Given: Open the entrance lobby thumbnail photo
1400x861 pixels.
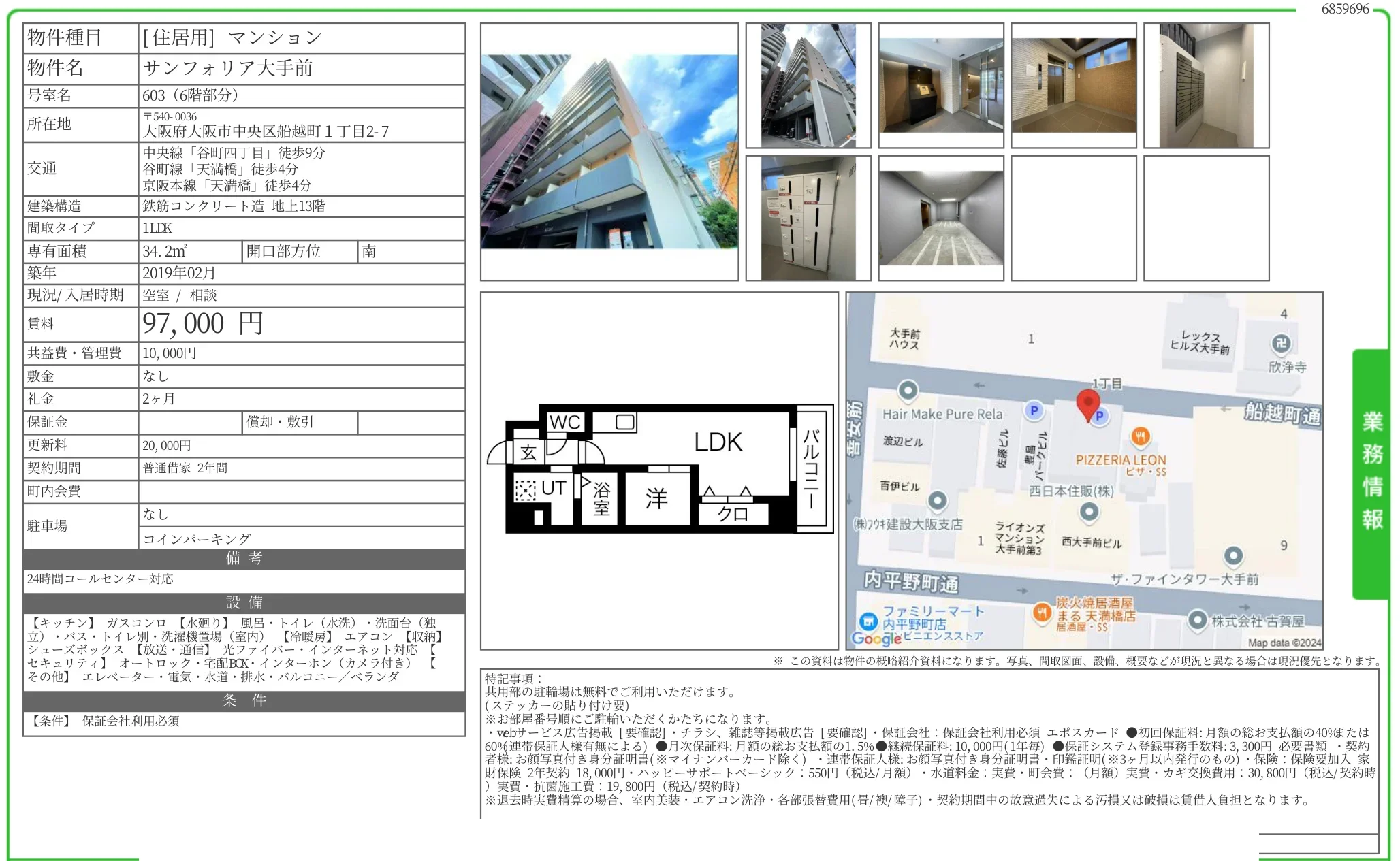Looking at the screenshot, I should (x=940, y=86).
